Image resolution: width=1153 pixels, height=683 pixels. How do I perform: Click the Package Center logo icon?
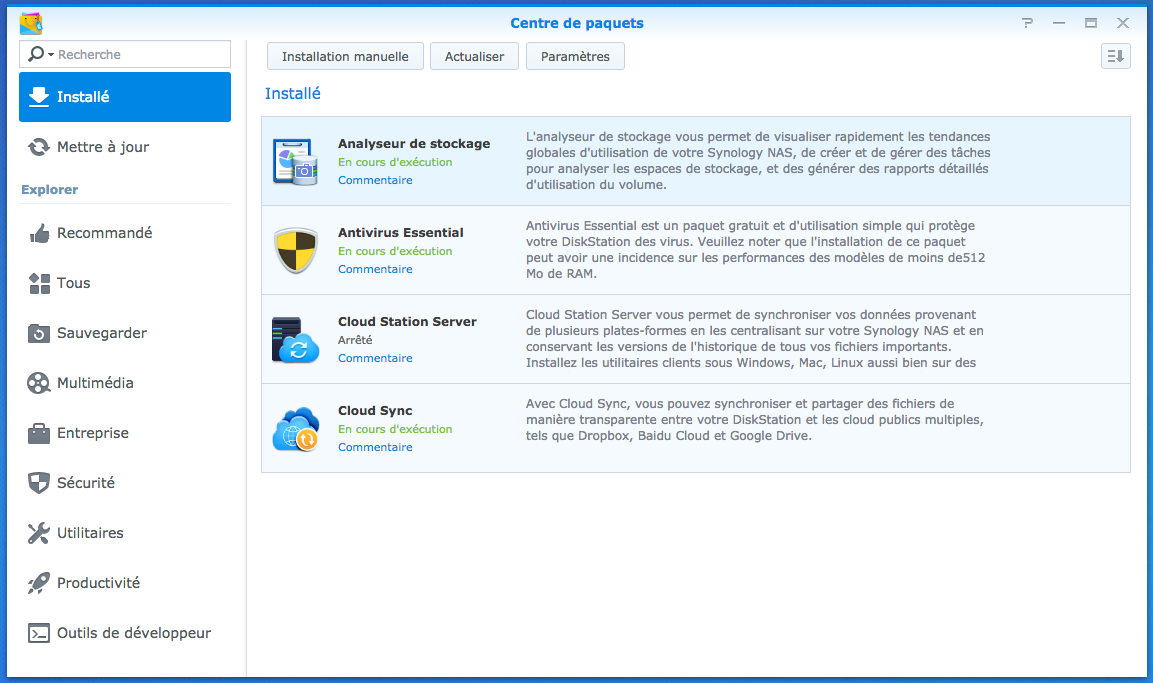coord(31,24)
